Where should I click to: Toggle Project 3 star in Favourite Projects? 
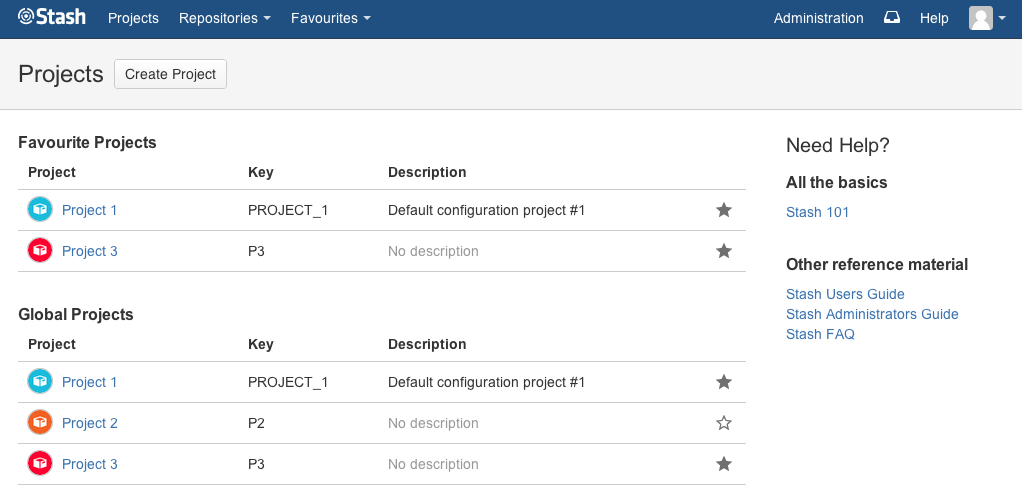(x=724, y=251)
